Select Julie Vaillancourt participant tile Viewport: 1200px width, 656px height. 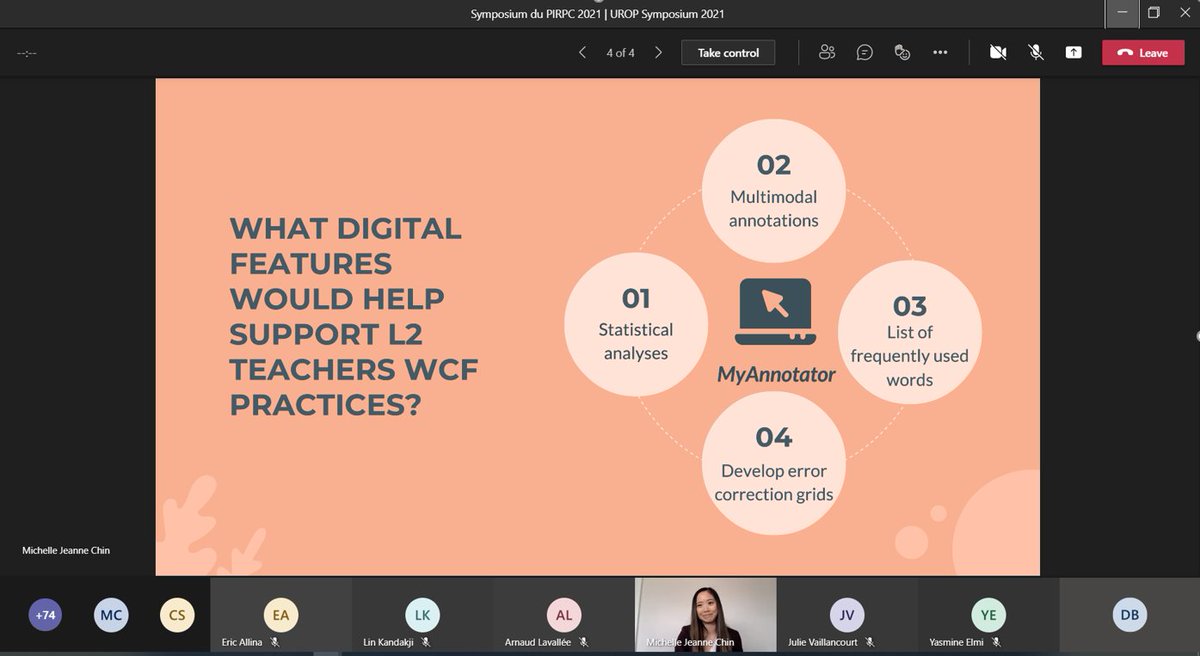(x=847, y=616)
